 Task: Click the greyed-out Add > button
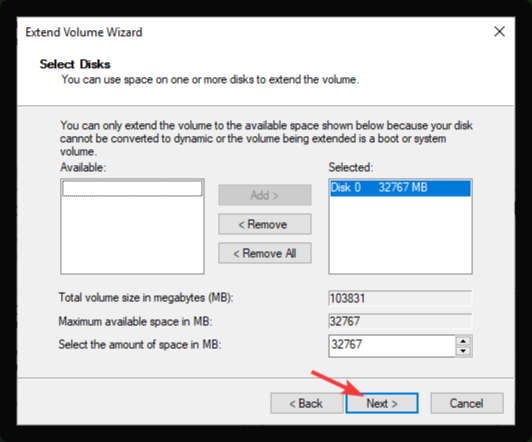(x=265, y=195)
